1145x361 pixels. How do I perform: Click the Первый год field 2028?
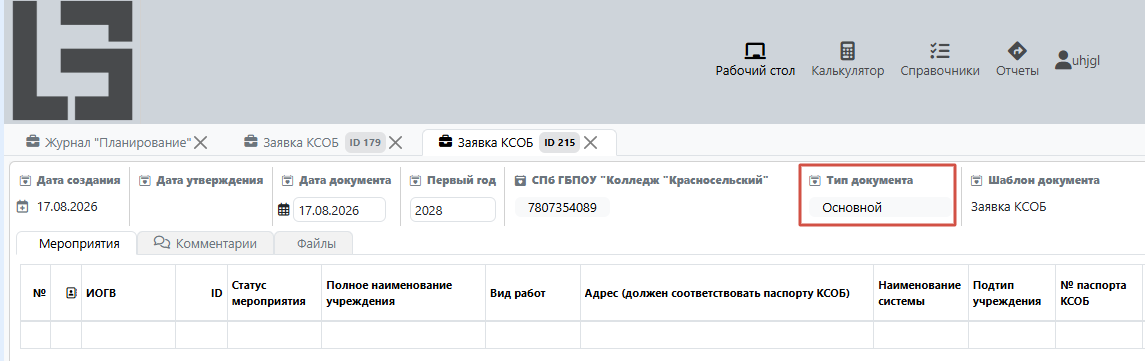tap(453, 210)
